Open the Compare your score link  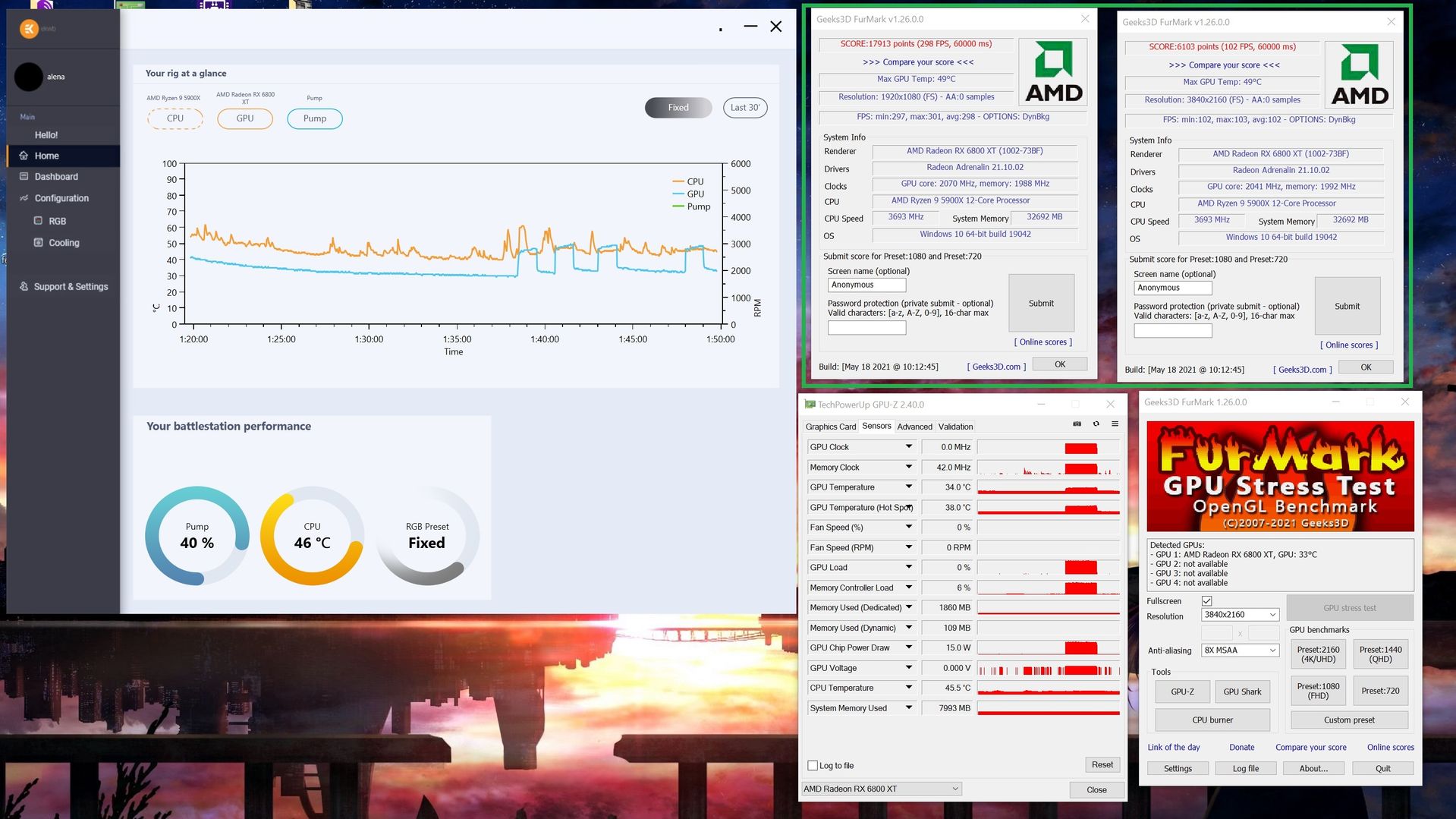point(1310,748)
